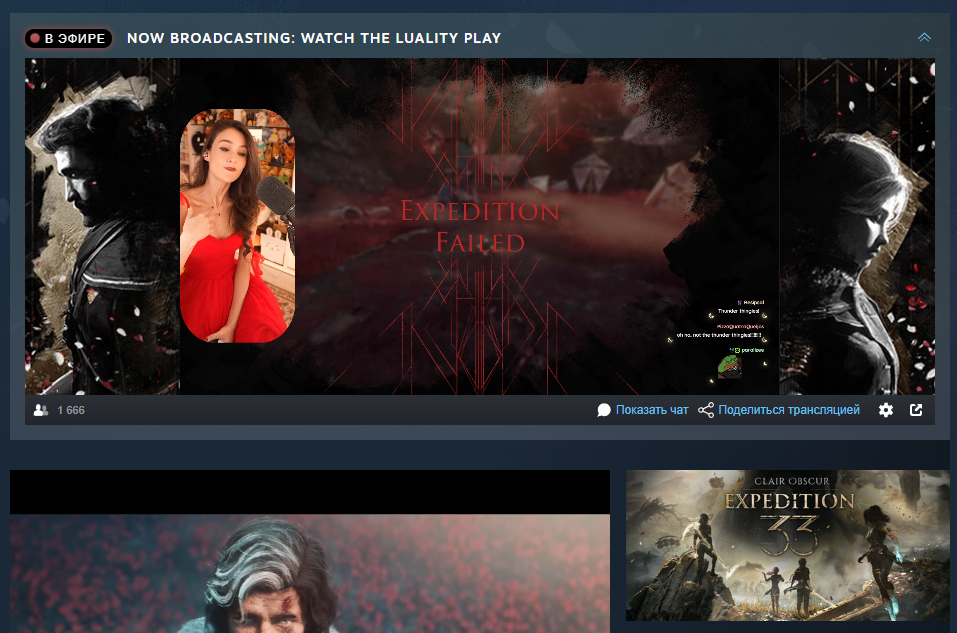Image resolution: width=957 pixels, height=633 pixels.
Task: Click the В ЭФИРЕ live badge
Action: point(68,38)
